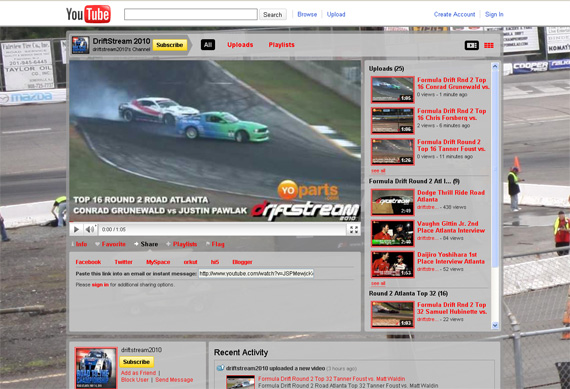Click the scroll down arrow in uploads list
The height and width of the screenshot is (389, 570).
(495, 325)
